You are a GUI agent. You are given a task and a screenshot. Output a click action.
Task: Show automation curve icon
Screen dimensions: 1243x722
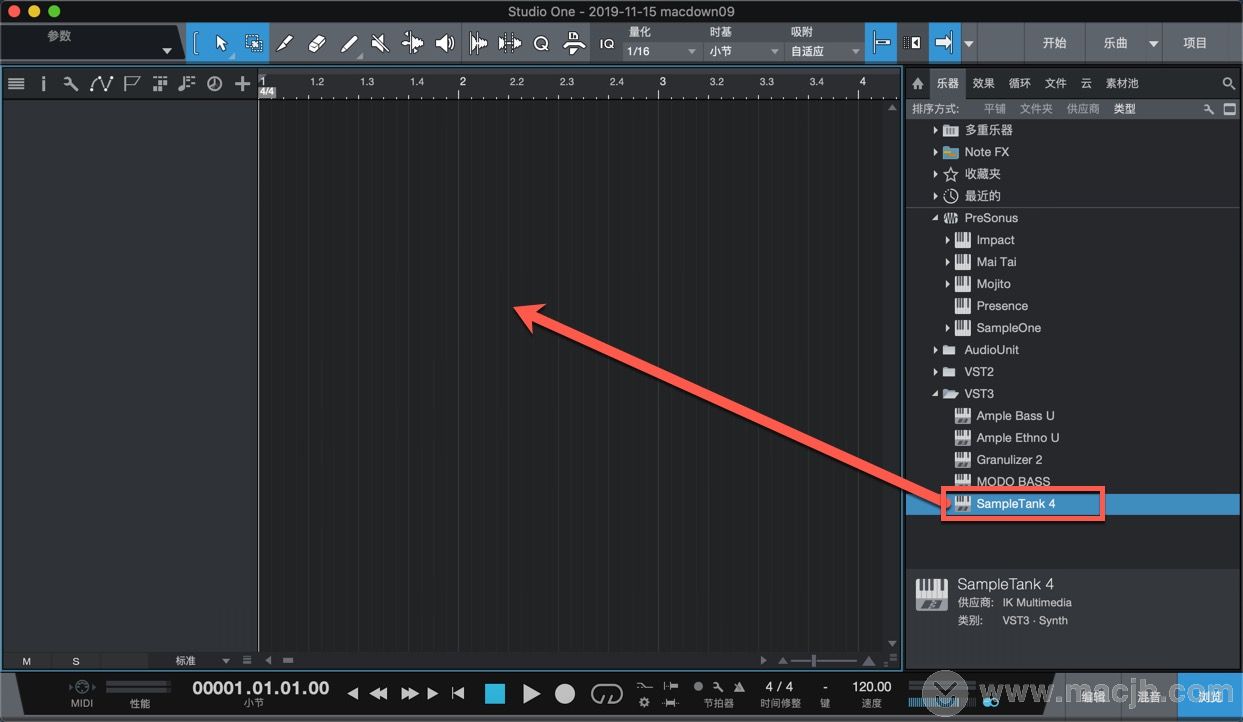click(101, 84)
